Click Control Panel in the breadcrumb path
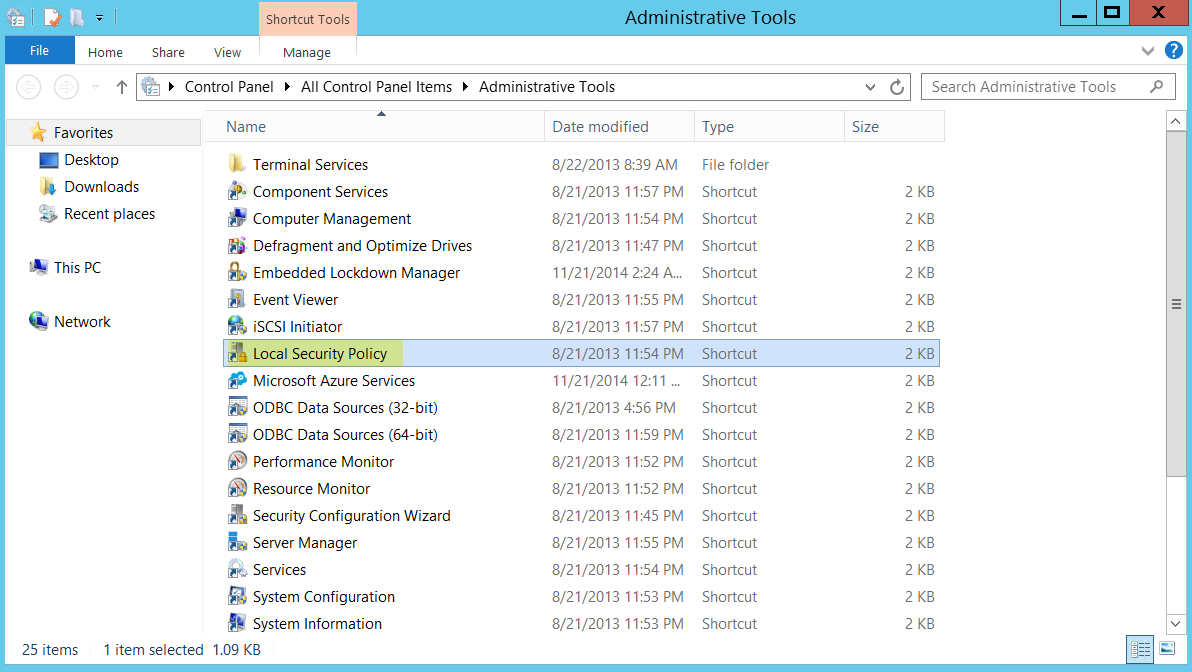Screen dimensions: 1192x672 click(229, 87)
